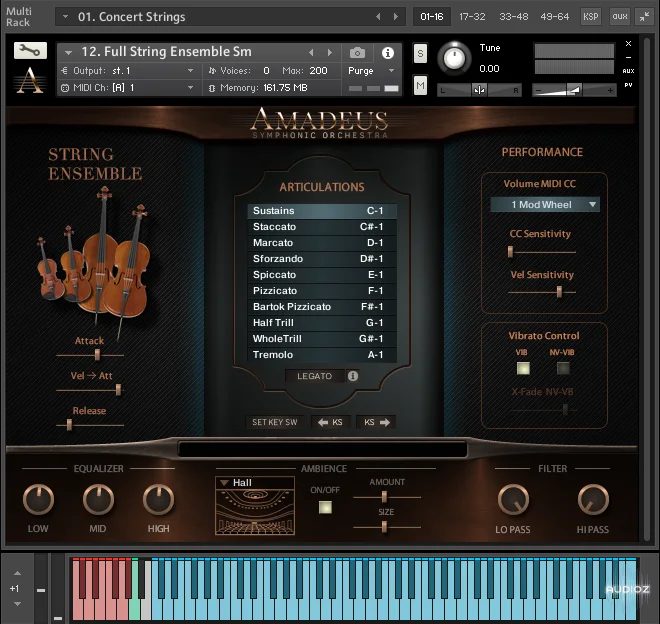Shift key switches left with KS arrow
The width and height of the screenshot is (660, 624).
pos(330,422)
